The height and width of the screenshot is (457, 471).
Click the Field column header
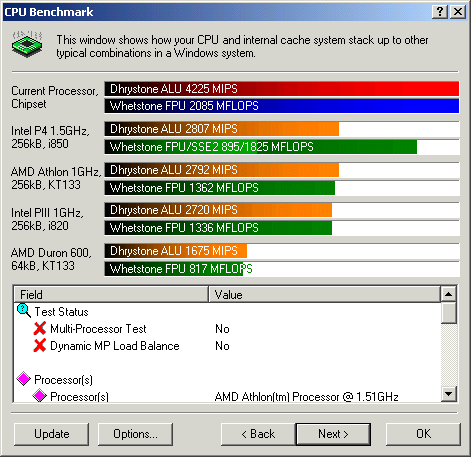click(111, 294)
